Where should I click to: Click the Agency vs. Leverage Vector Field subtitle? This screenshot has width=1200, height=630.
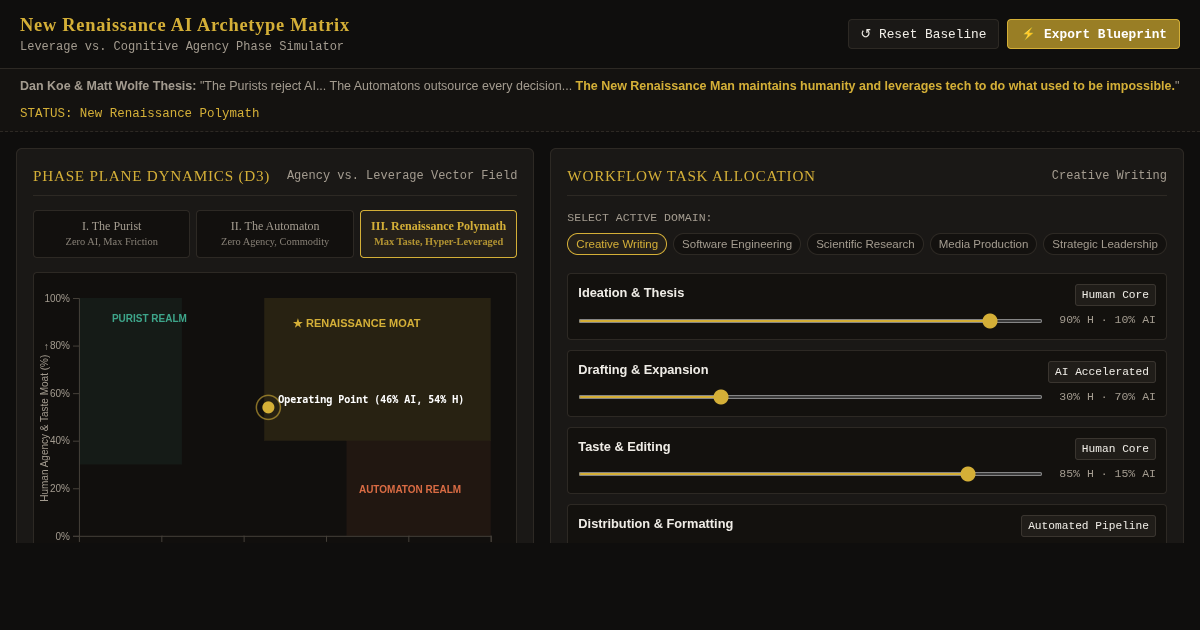tap(402, 176)
